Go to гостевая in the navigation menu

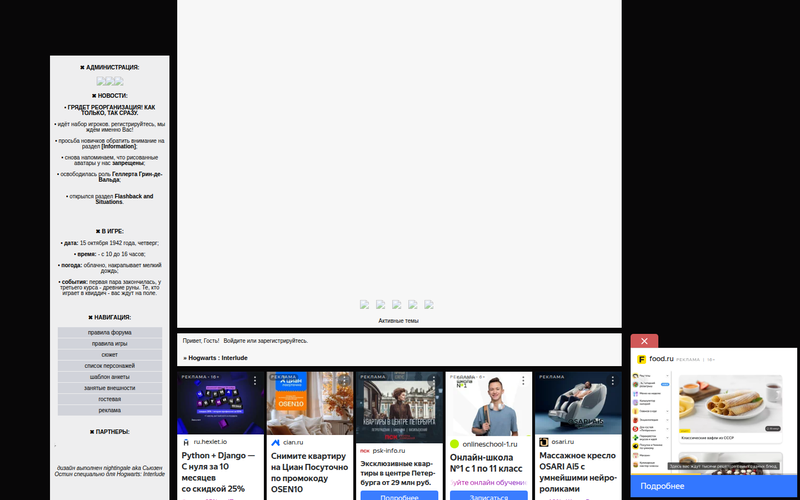109,399
